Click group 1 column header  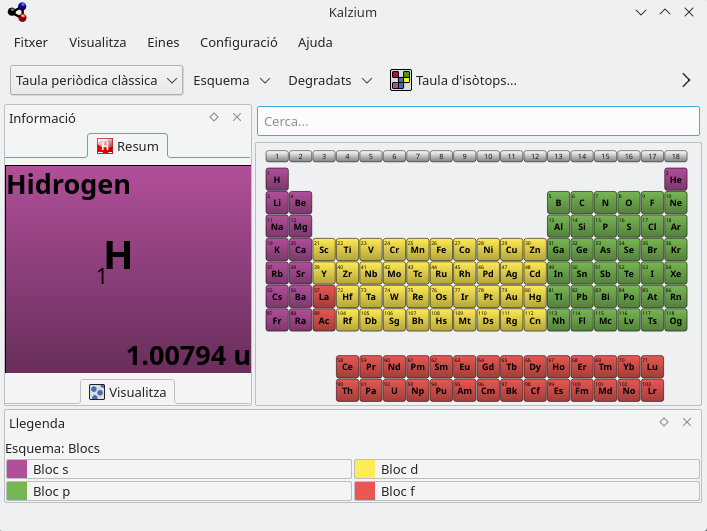(277, 156)
